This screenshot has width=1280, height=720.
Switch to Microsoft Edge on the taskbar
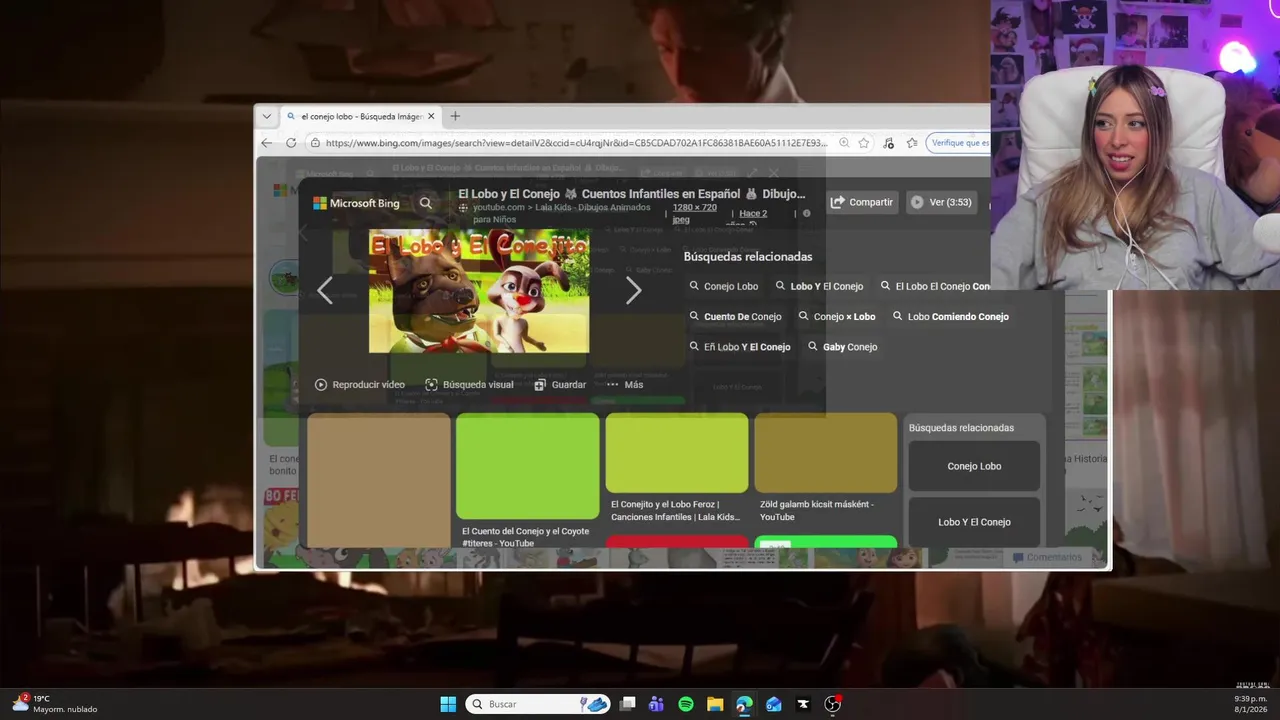744,704
